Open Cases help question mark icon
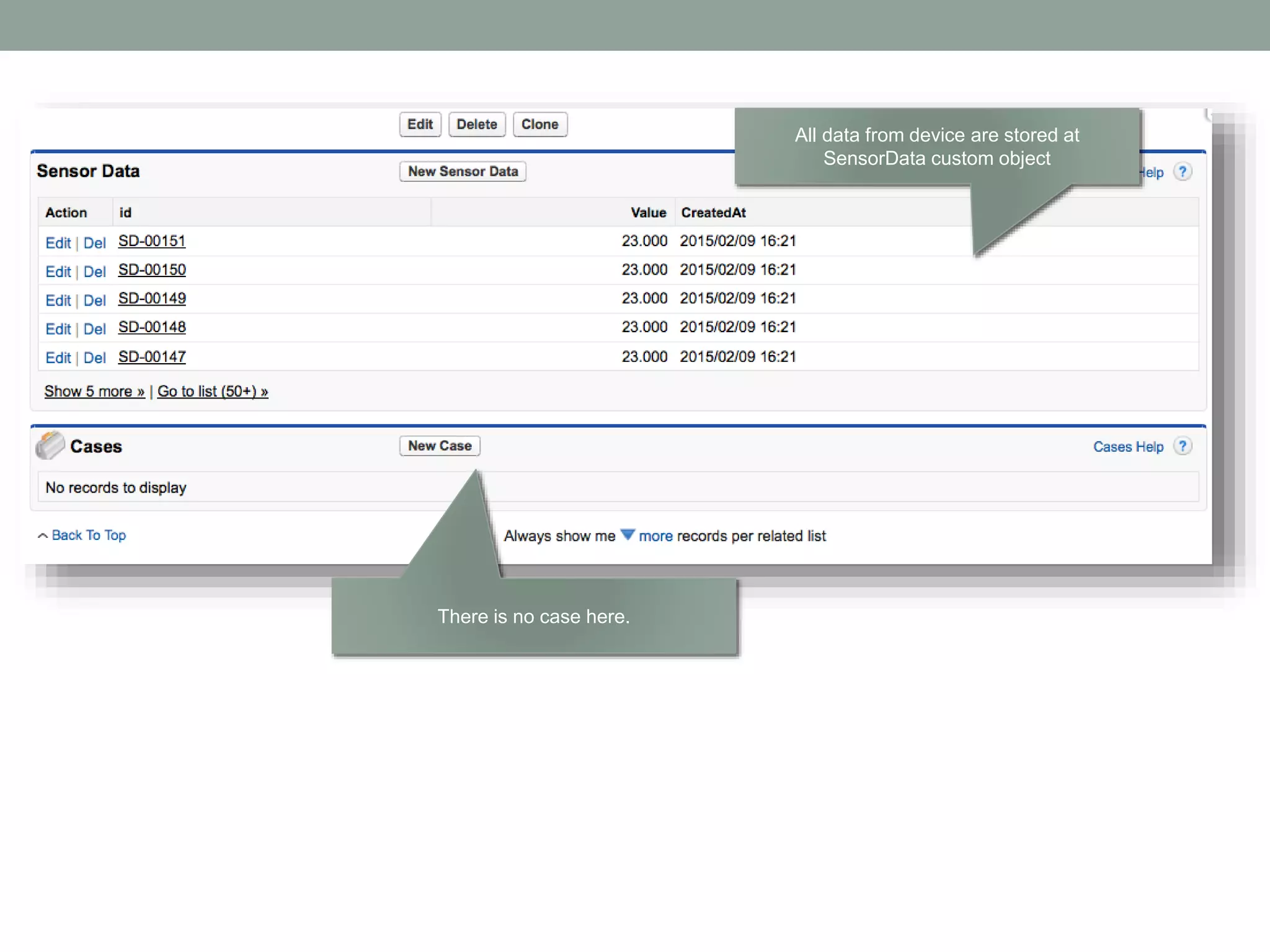The image size is (1270, 952). tap(1183, 447)
